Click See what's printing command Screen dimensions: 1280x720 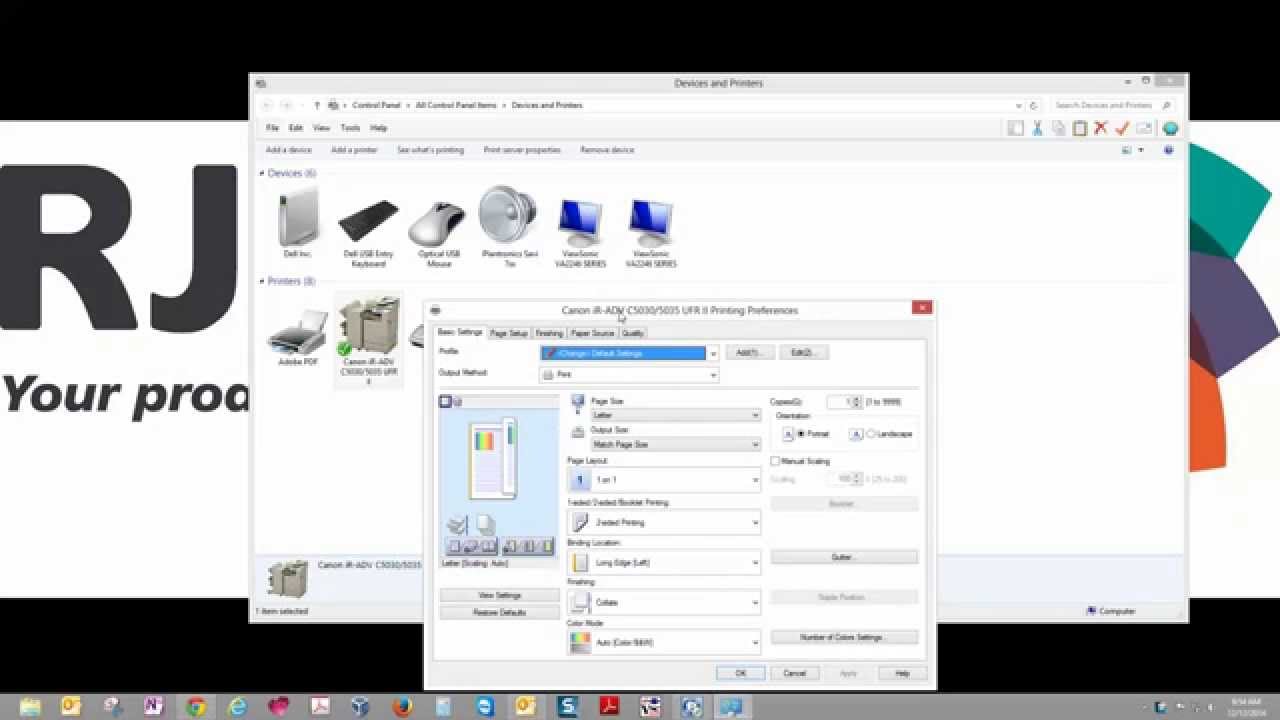(x=430, y=150)
